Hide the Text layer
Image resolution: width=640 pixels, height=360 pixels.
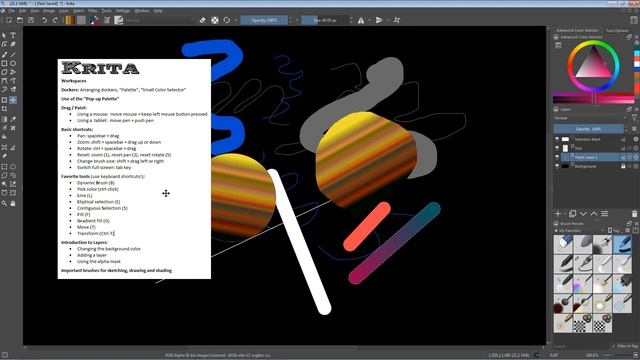tap(557, 148)
